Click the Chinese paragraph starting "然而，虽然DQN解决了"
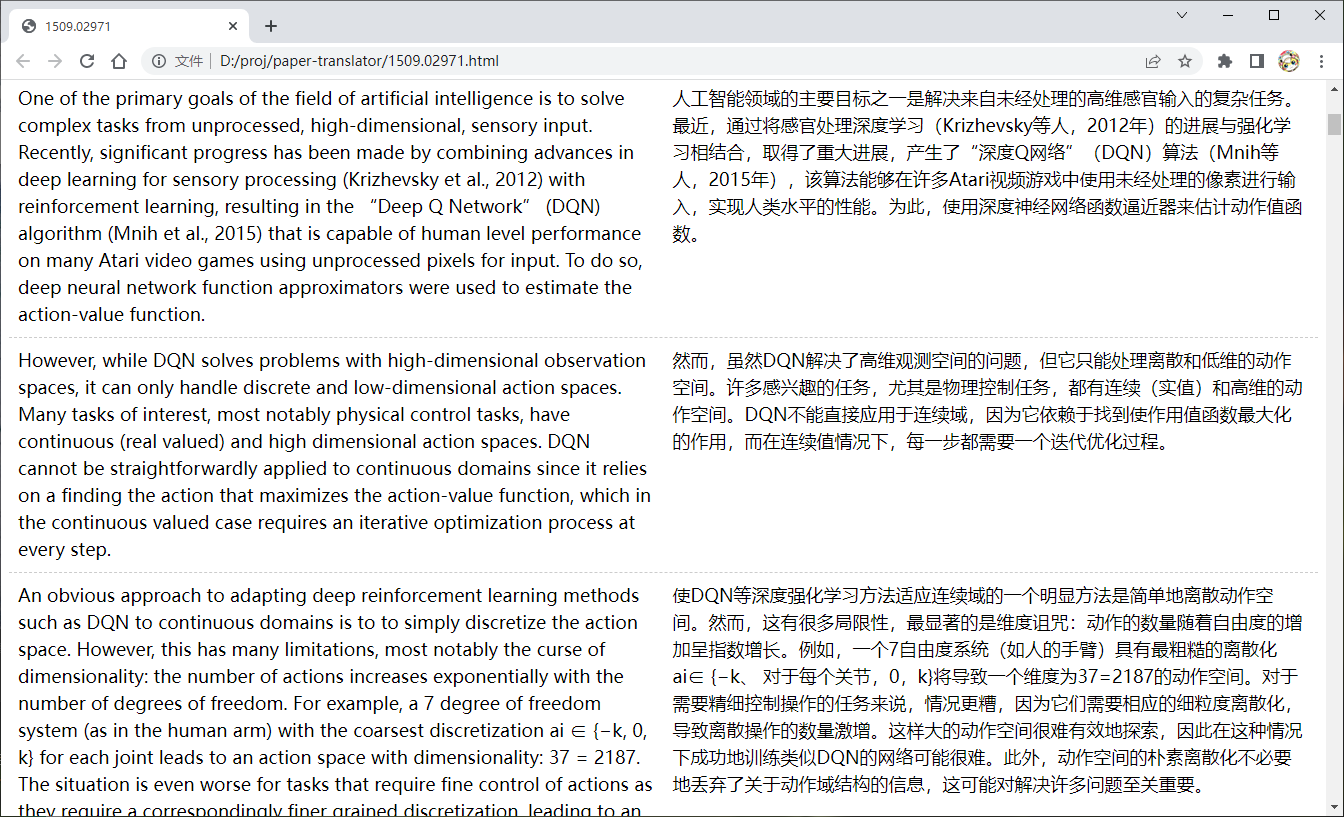Screen dimensions: 1344x817 [x=988, y=401]
